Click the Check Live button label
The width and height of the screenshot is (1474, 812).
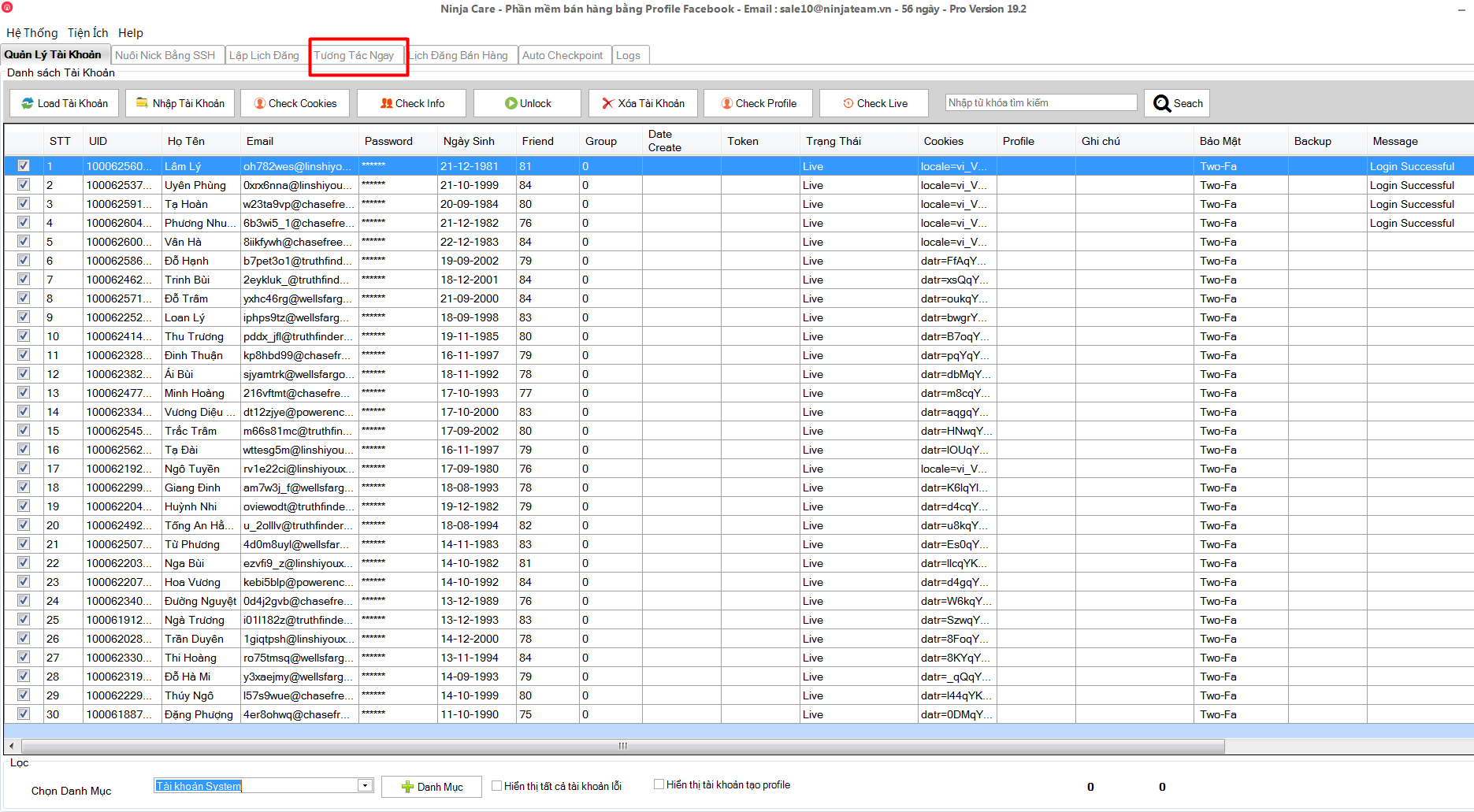pyautogui.click(x=882, y=103)
